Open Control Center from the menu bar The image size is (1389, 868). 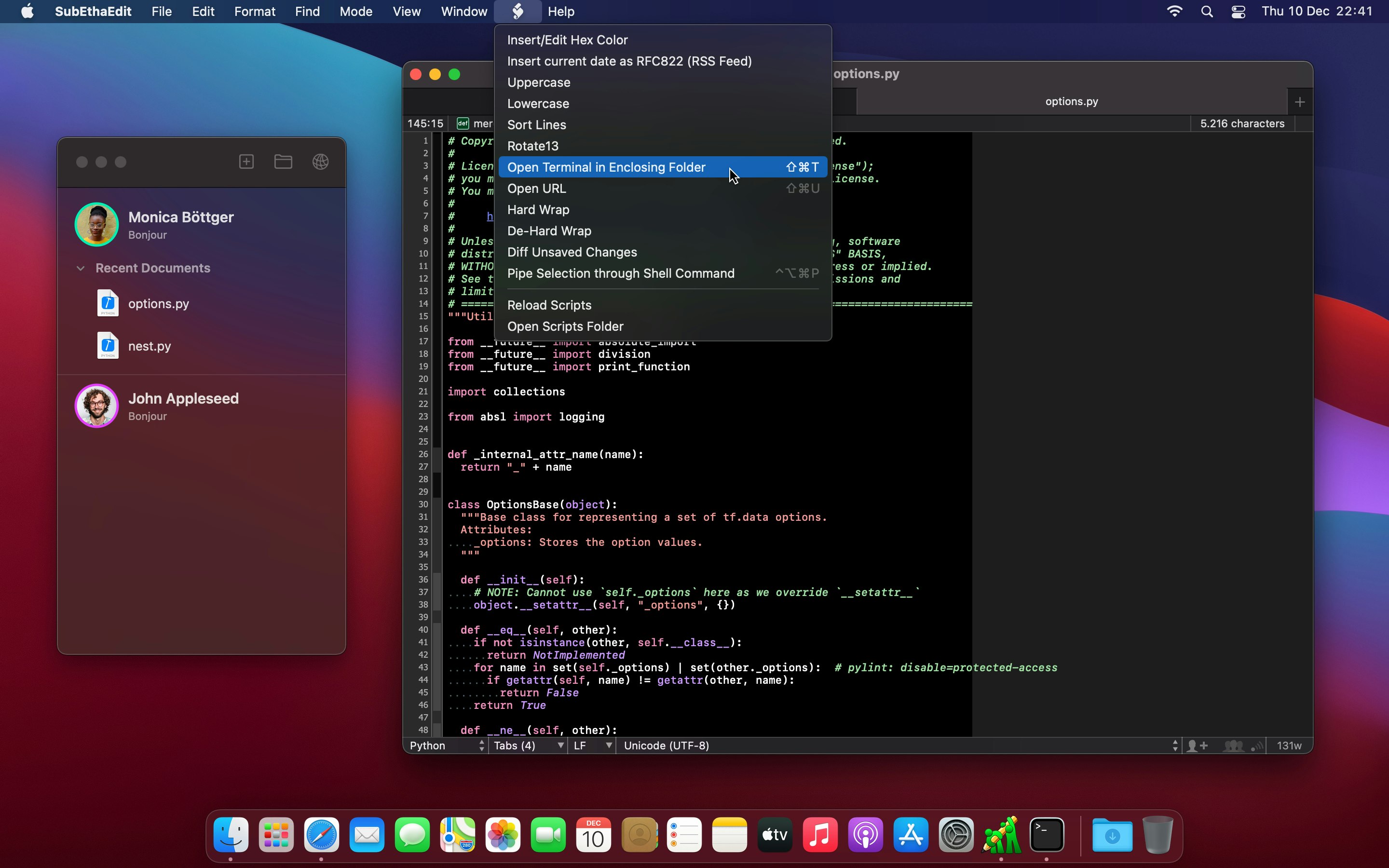(x=1238, y=12)
